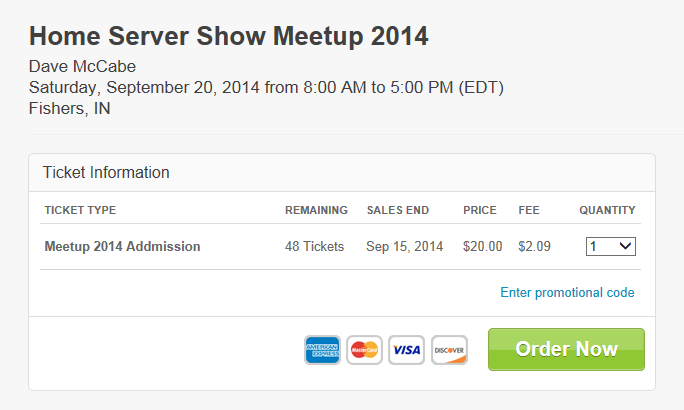Select the Meetup 2014 Addmission ticket name
This screenshot has width=684, height=410.
[123, 246]
